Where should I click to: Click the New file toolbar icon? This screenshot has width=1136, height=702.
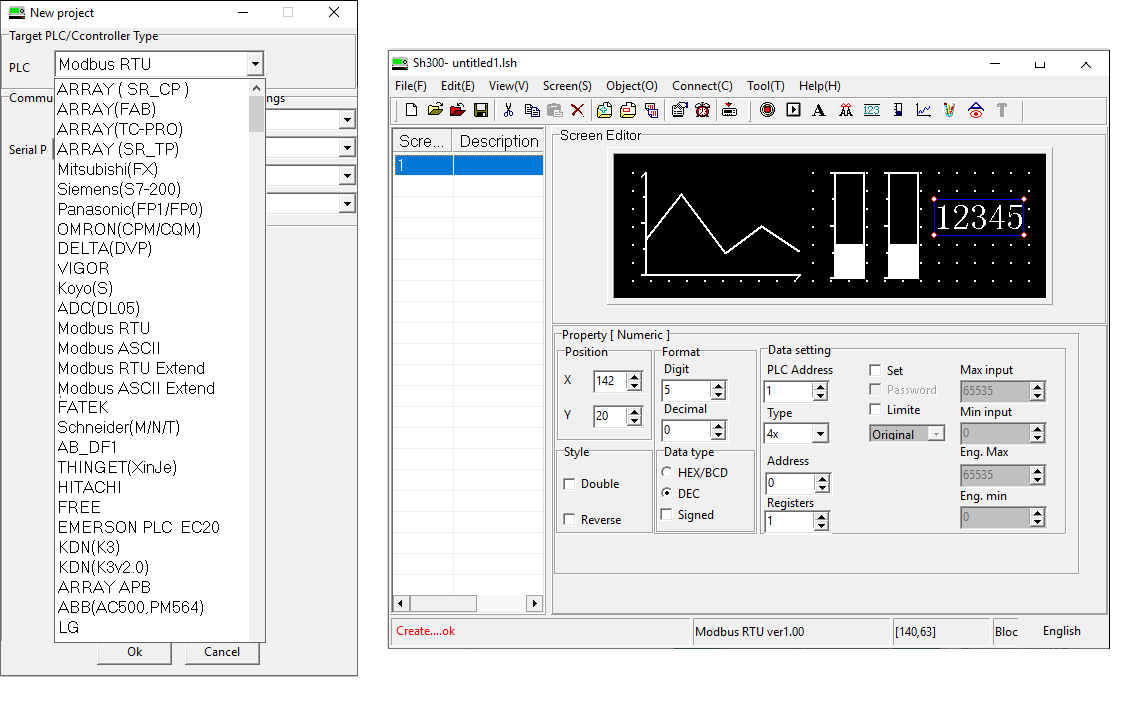412,110
